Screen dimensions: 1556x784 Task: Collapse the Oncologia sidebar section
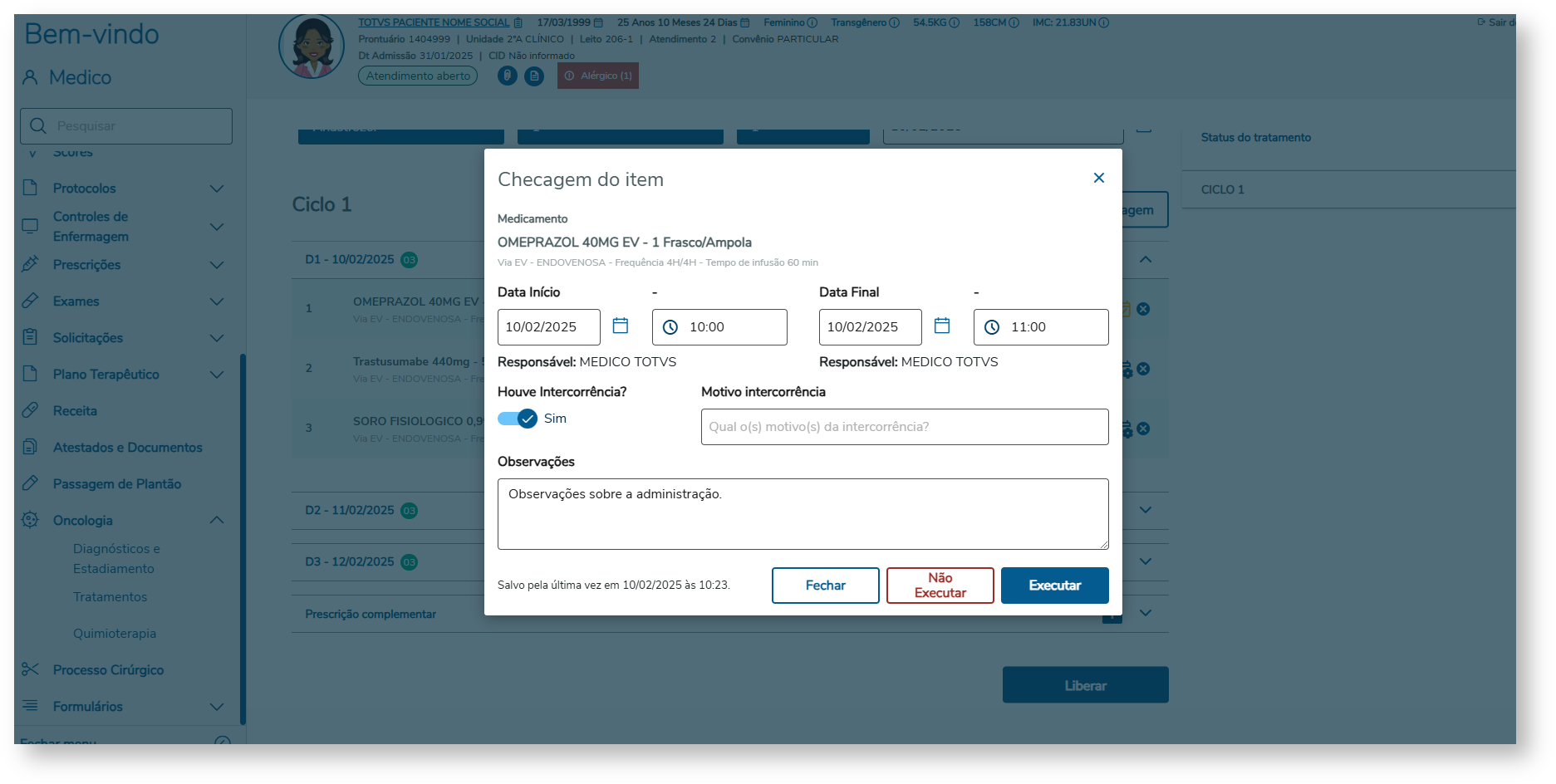pos(217,520)
